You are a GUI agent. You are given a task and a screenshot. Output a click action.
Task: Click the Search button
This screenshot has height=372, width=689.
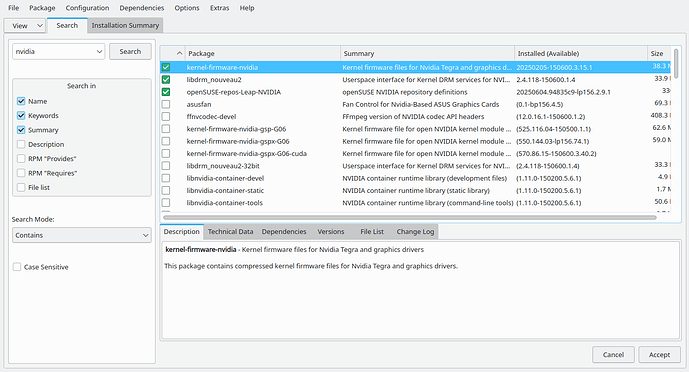click(x=130, y=51)
